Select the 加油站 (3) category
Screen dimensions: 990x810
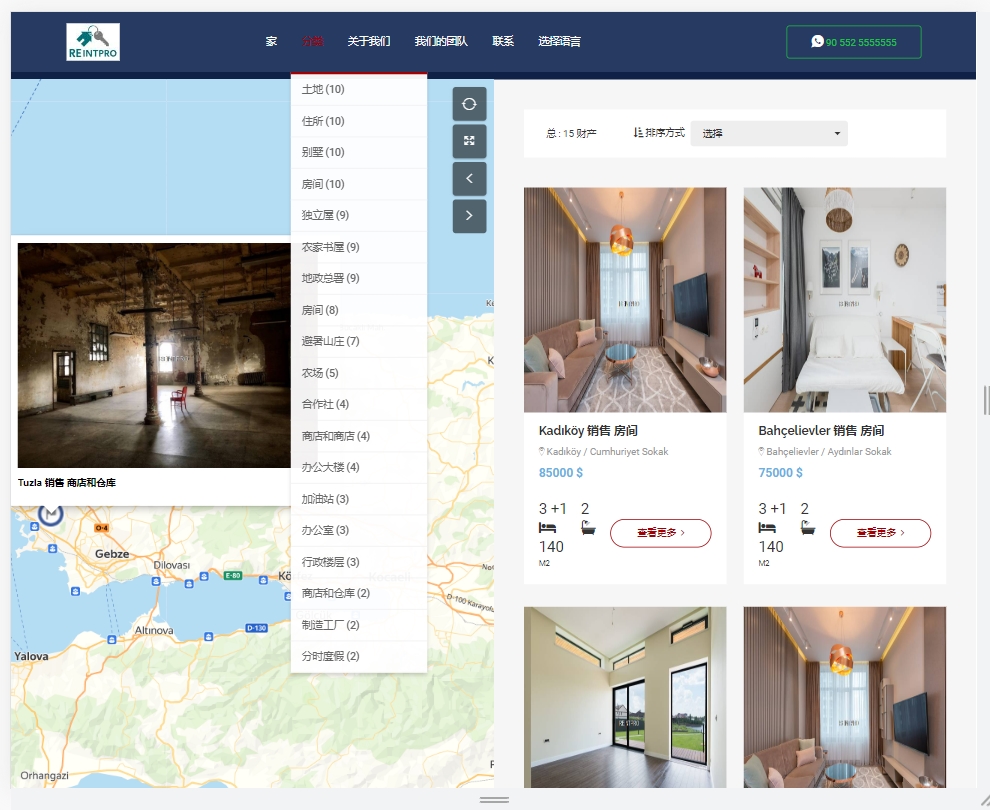click(359, 499)
